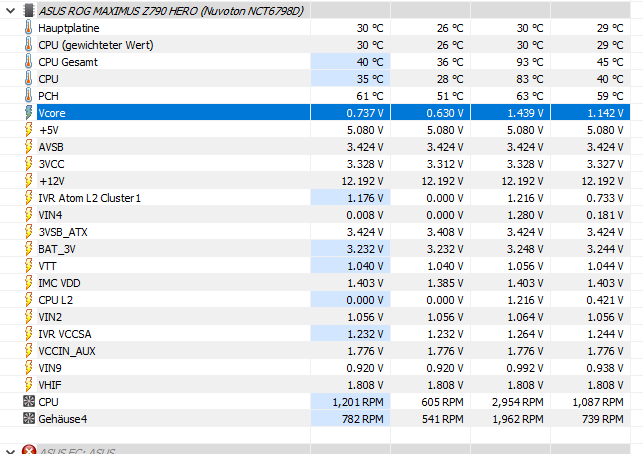Click the VIN9 maximum value 0.992 V

click(525, 368)
